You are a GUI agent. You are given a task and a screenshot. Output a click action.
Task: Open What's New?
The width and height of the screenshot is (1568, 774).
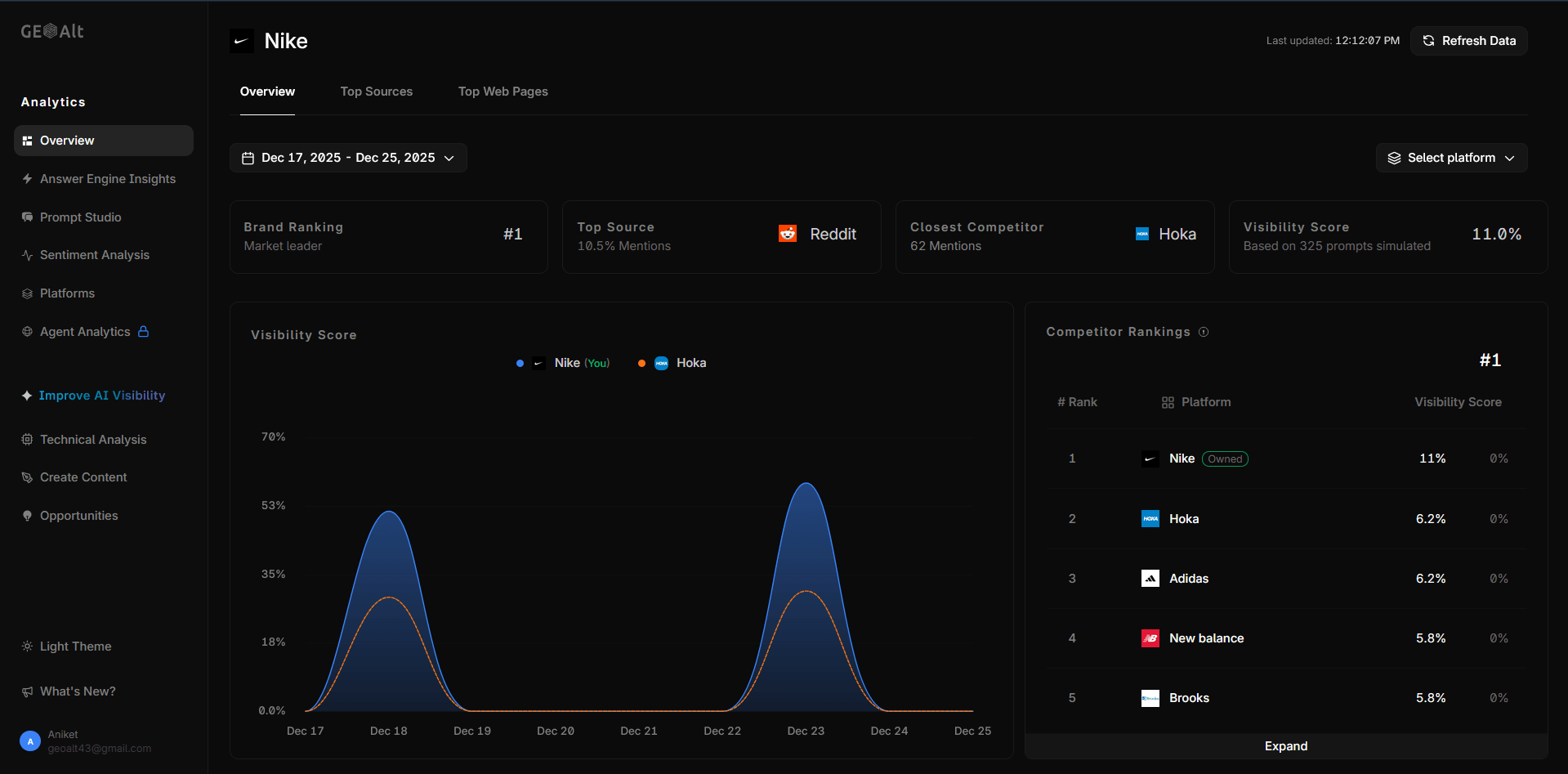tap(104, 691)
